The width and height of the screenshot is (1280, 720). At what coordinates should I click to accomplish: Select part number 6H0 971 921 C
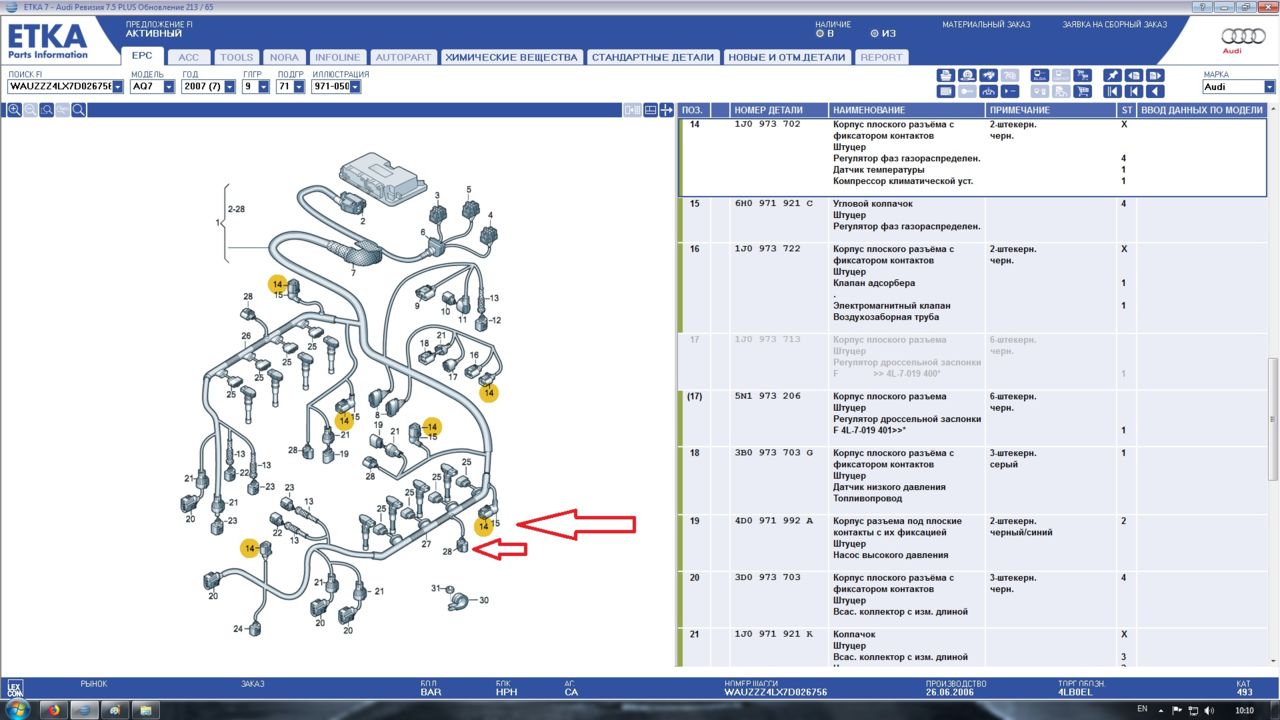[773, 204]
